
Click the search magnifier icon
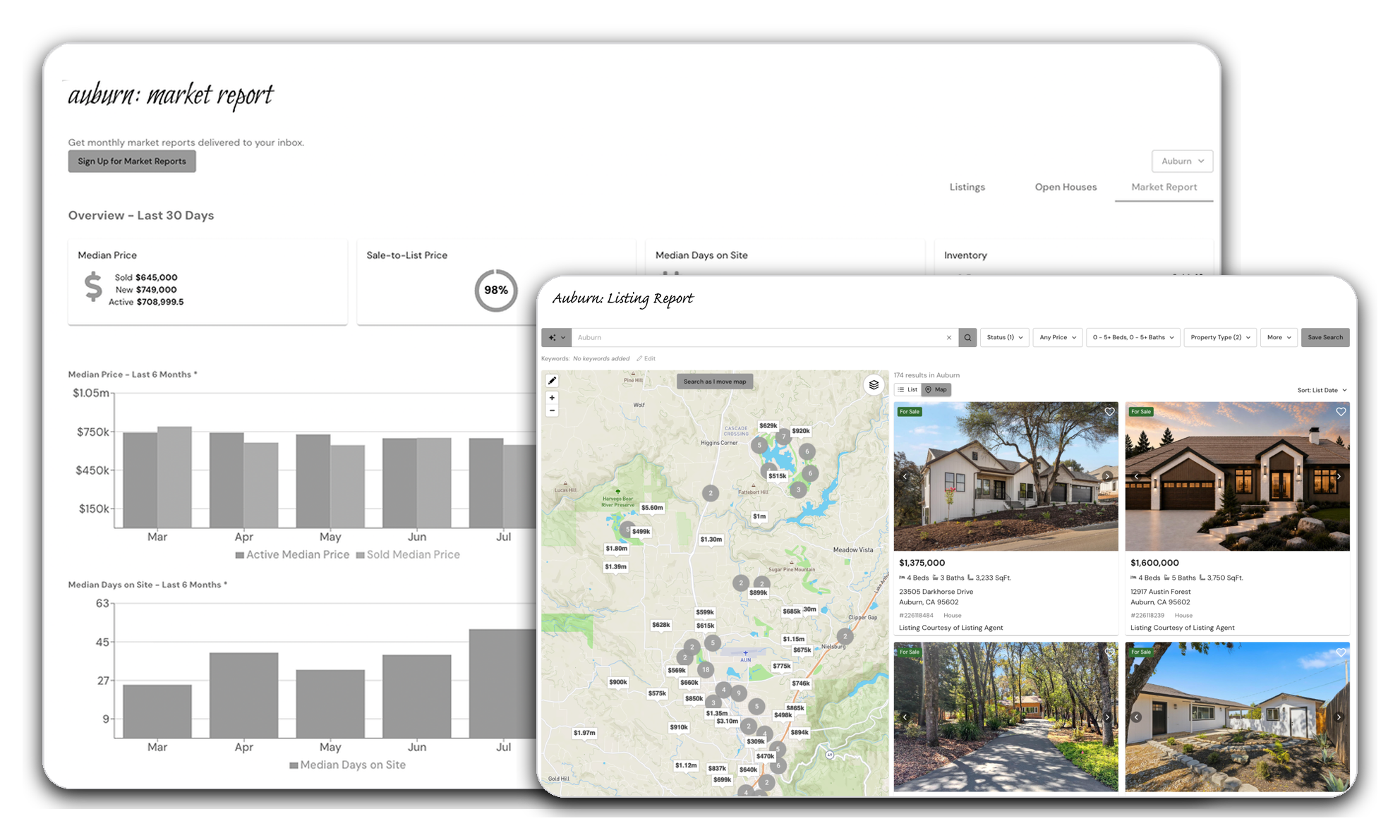point(967,338)
